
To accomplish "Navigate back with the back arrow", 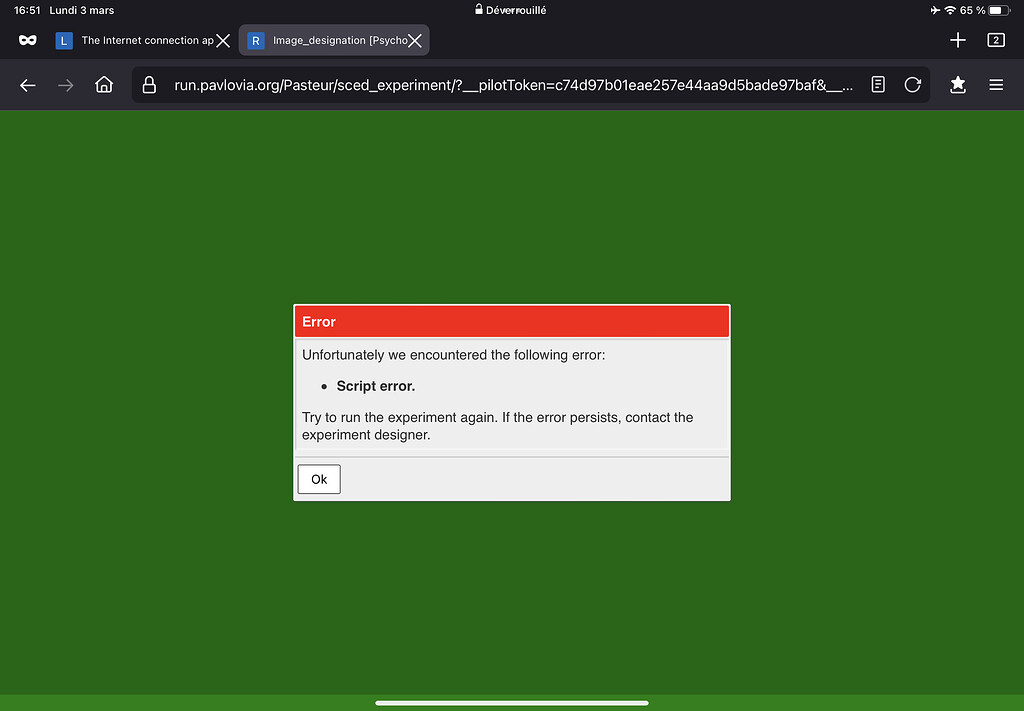I will tap(27, 85).
